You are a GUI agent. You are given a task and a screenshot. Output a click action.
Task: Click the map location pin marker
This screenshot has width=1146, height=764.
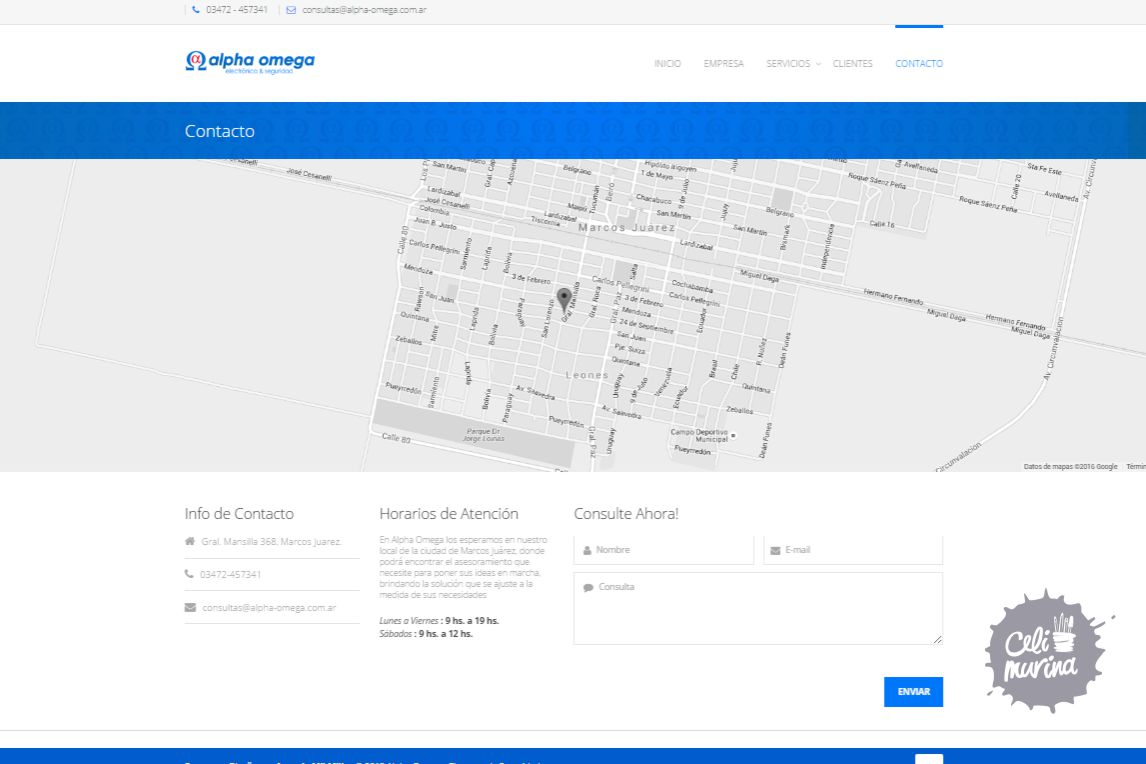click(564, 299)
